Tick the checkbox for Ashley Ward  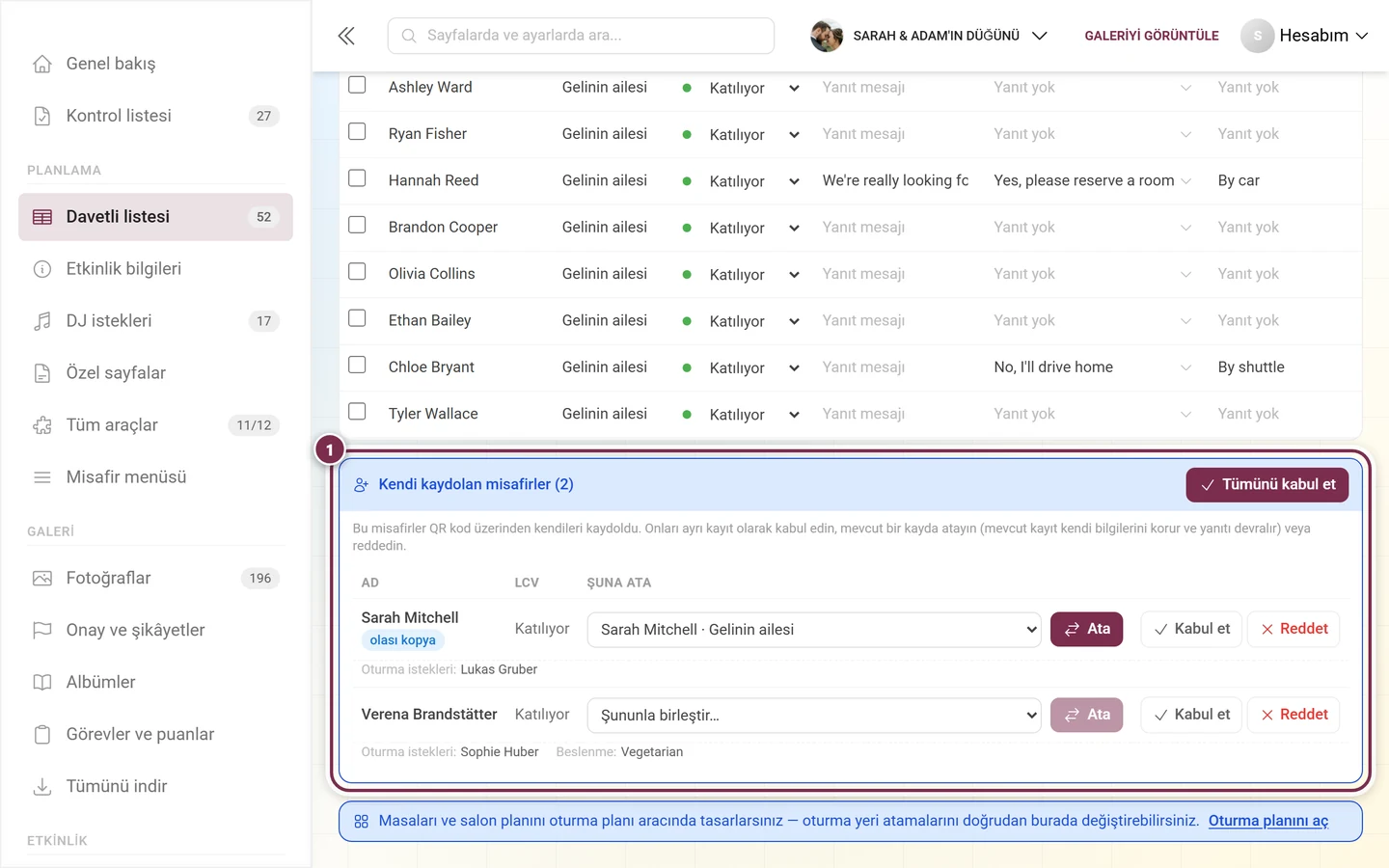pos(357,85)
